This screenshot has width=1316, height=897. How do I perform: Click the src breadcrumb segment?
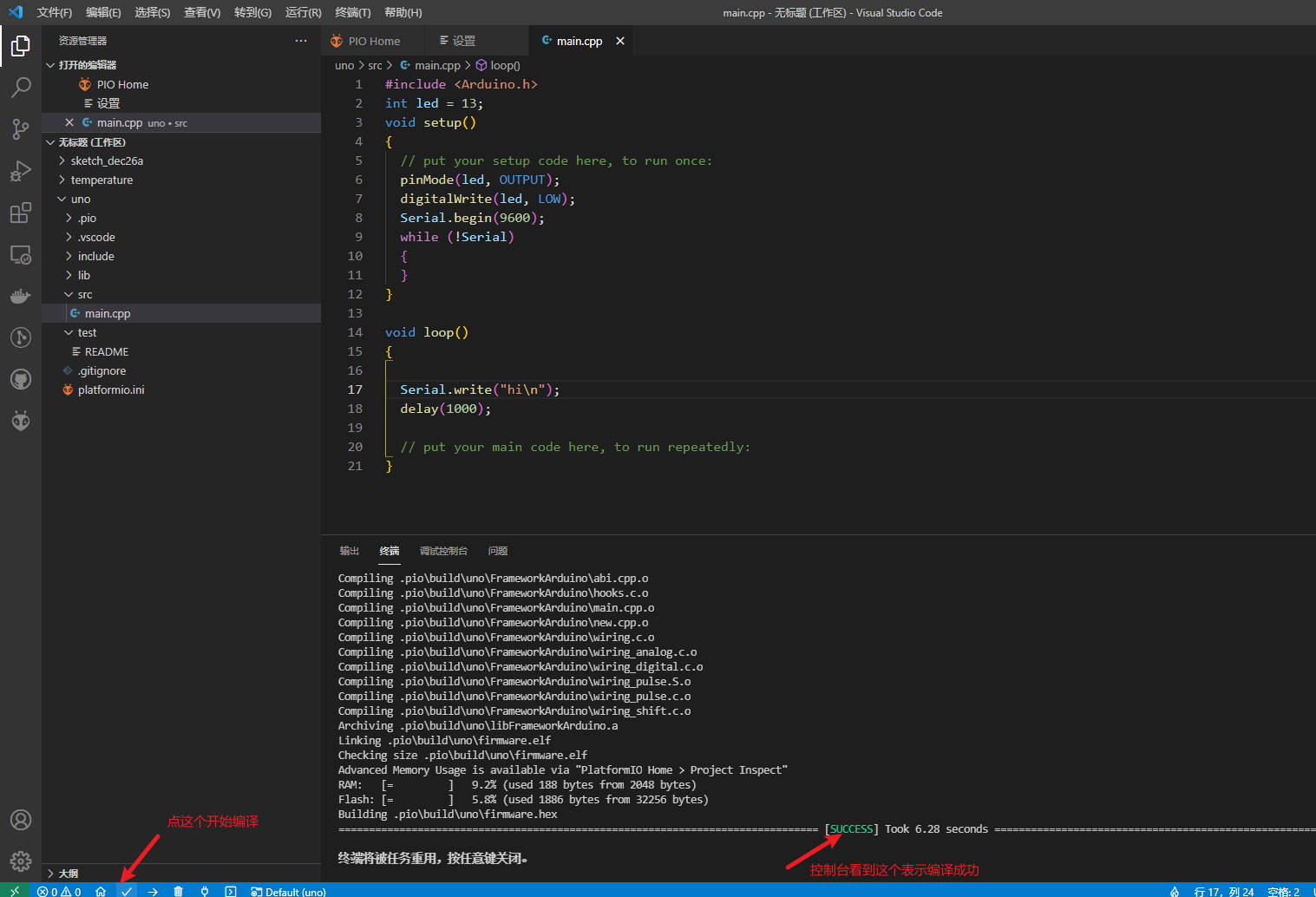375,65
